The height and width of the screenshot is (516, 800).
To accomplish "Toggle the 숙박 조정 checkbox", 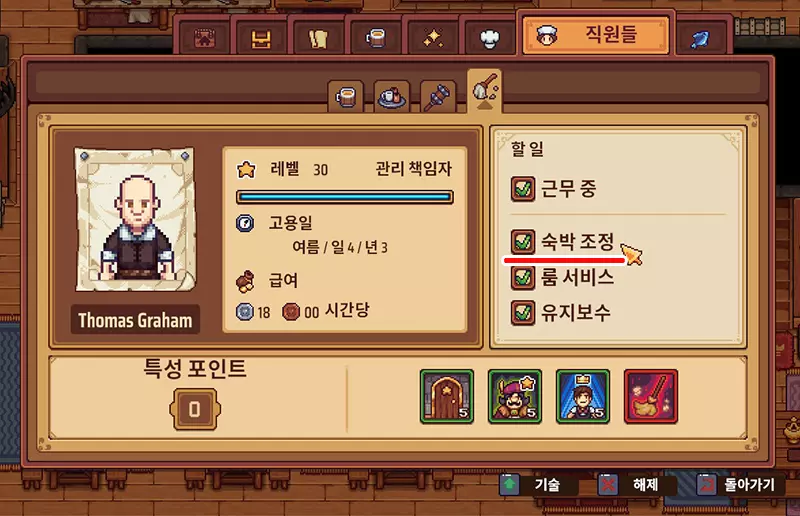I will point(522,241).
